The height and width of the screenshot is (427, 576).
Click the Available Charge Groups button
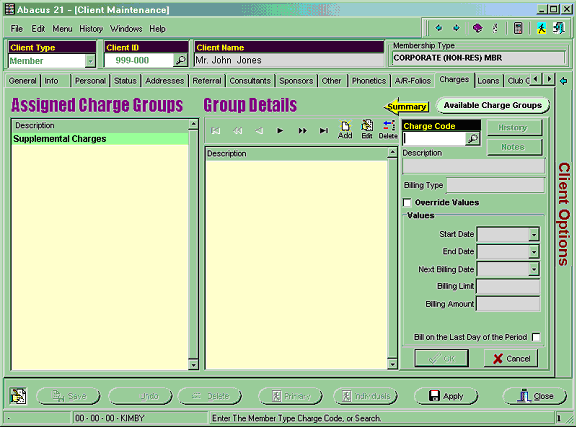(x=493, y=105)
